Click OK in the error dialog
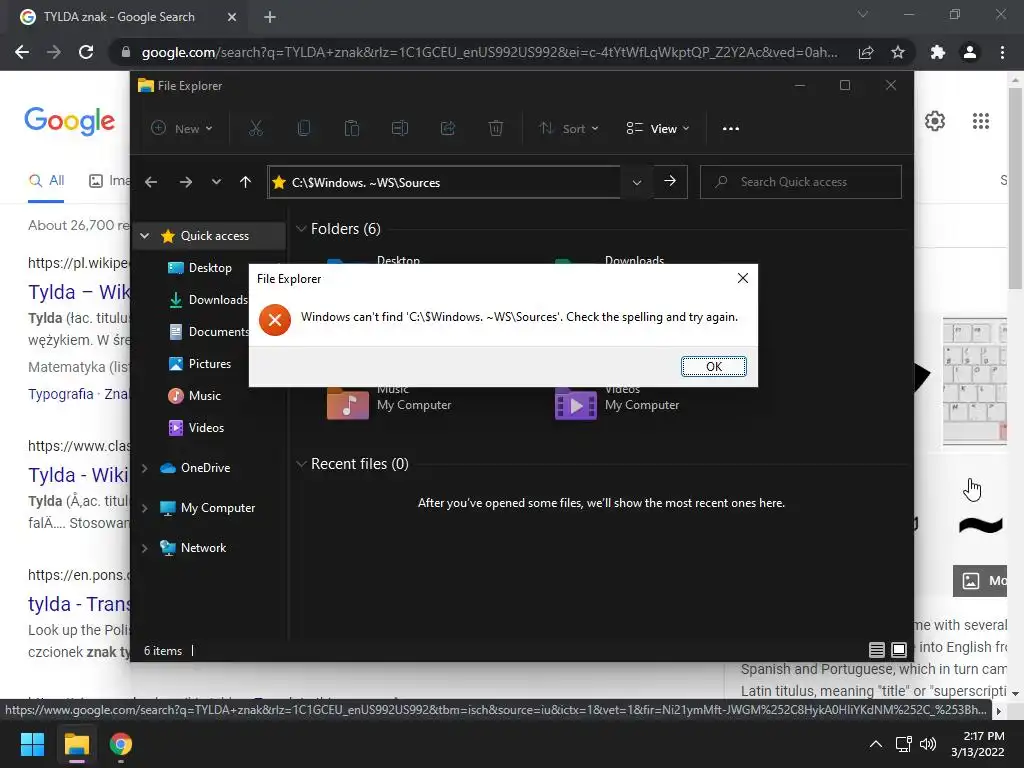1024x768 pixels. [713, 366]
